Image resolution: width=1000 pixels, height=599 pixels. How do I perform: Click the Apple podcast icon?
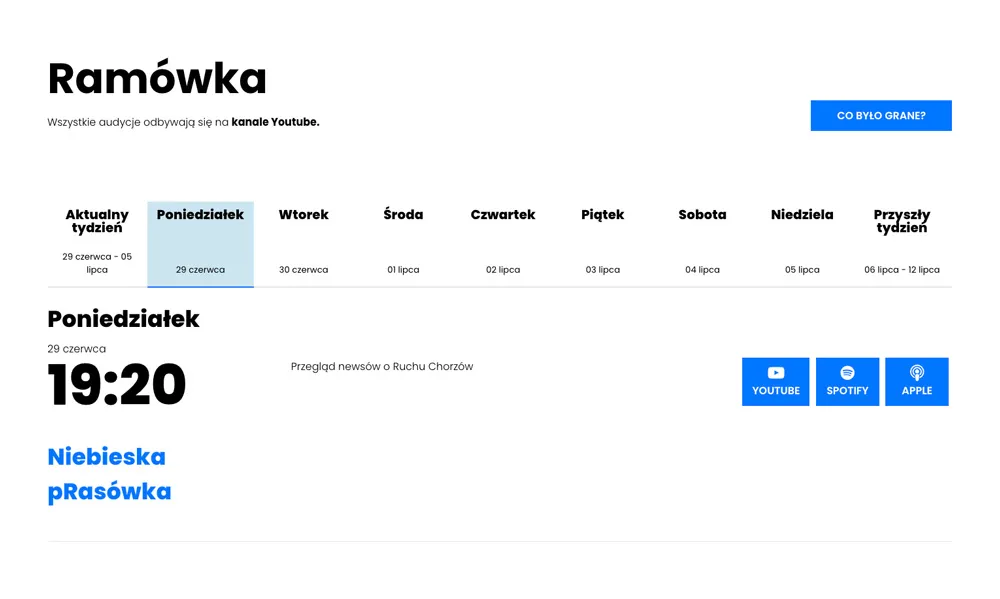click(x=916, y=373)
